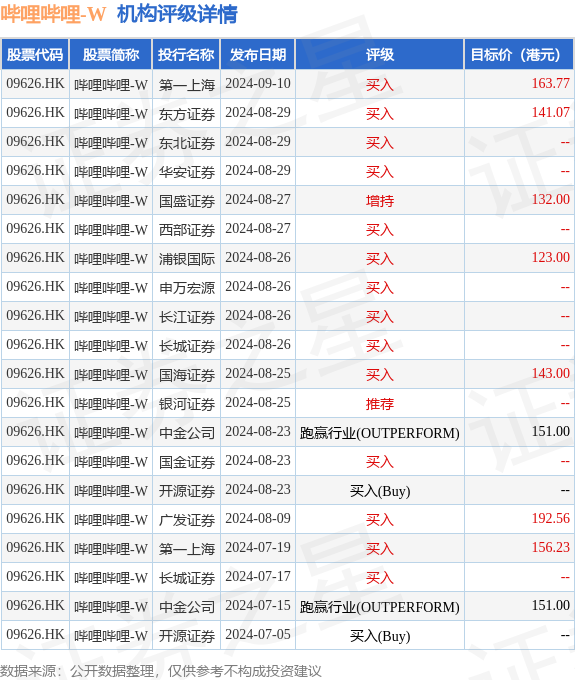Click 151.00 target price dated 2024-08-23
Screen dimensions: 575x680
pos(550,431)
